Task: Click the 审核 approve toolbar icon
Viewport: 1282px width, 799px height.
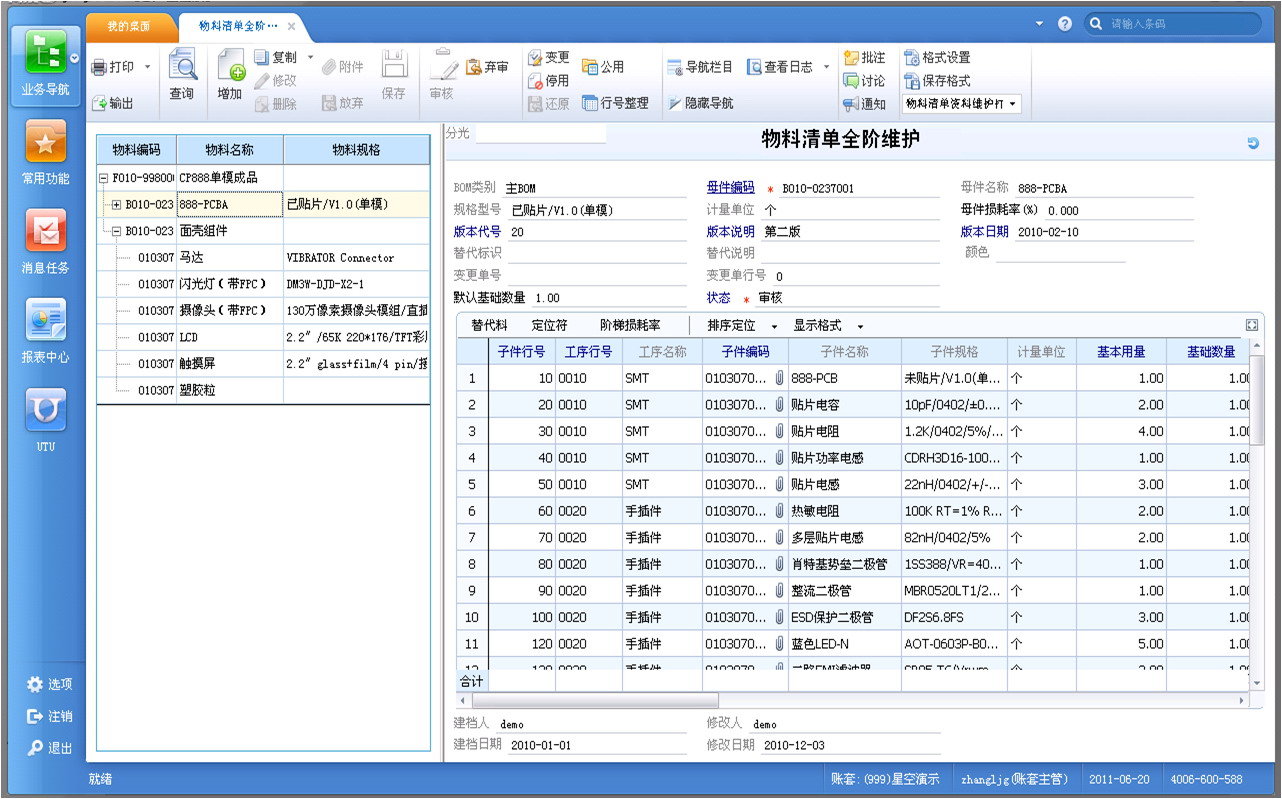Action: 442,66
